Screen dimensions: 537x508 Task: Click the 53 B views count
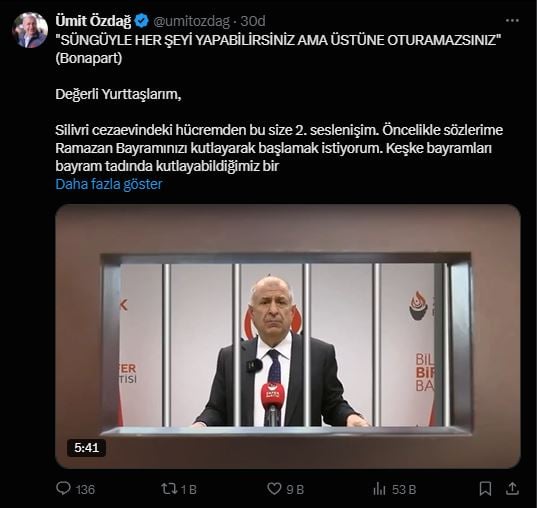click(x=404, y=489)
